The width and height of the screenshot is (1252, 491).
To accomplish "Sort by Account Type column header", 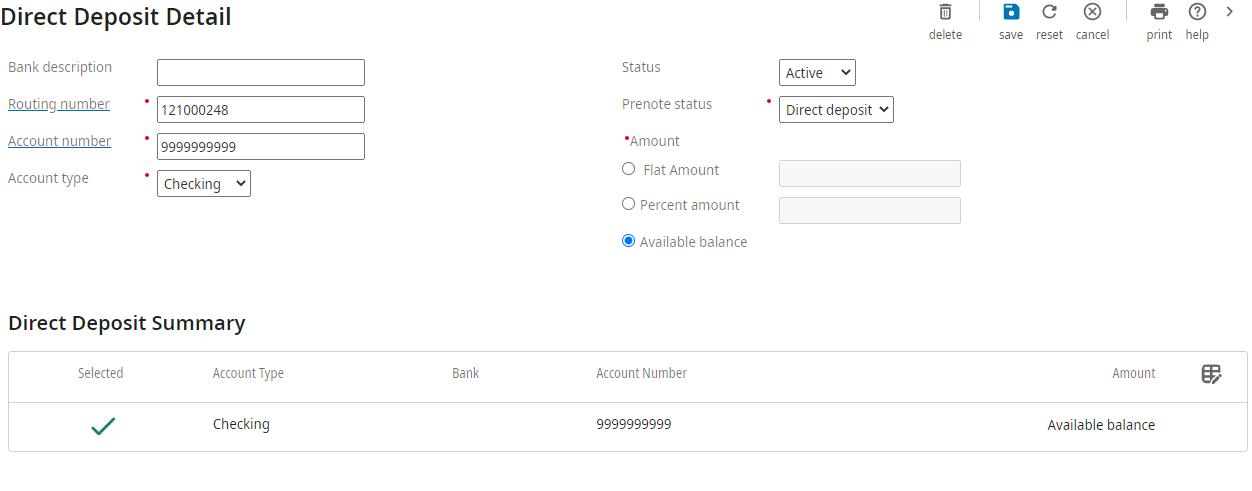I will (248, 373).
